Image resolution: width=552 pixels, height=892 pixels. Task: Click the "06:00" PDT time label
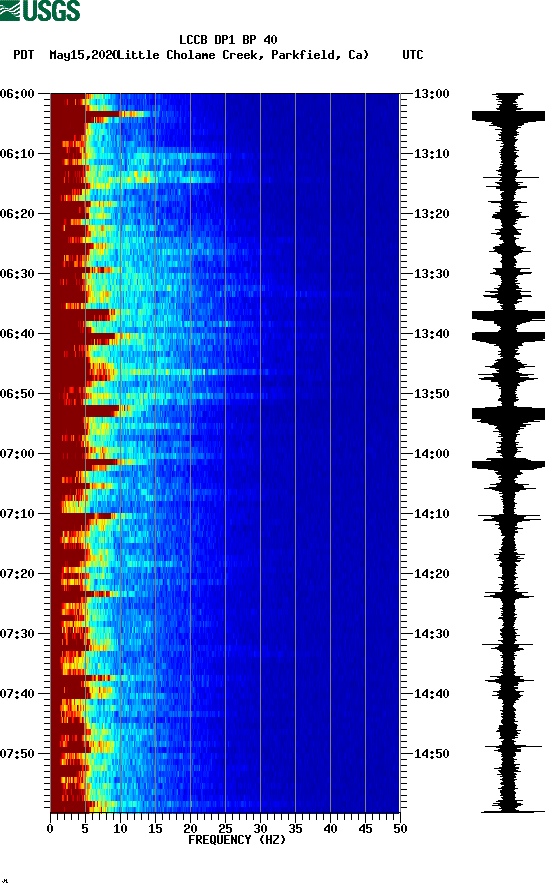(x=17, y=94)
